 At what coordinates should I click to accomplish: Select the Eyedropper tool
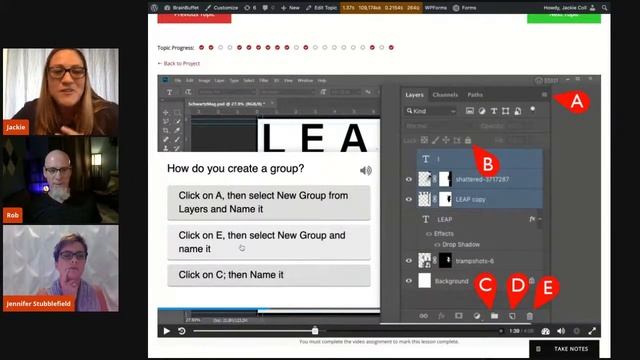tap(177, 130)
